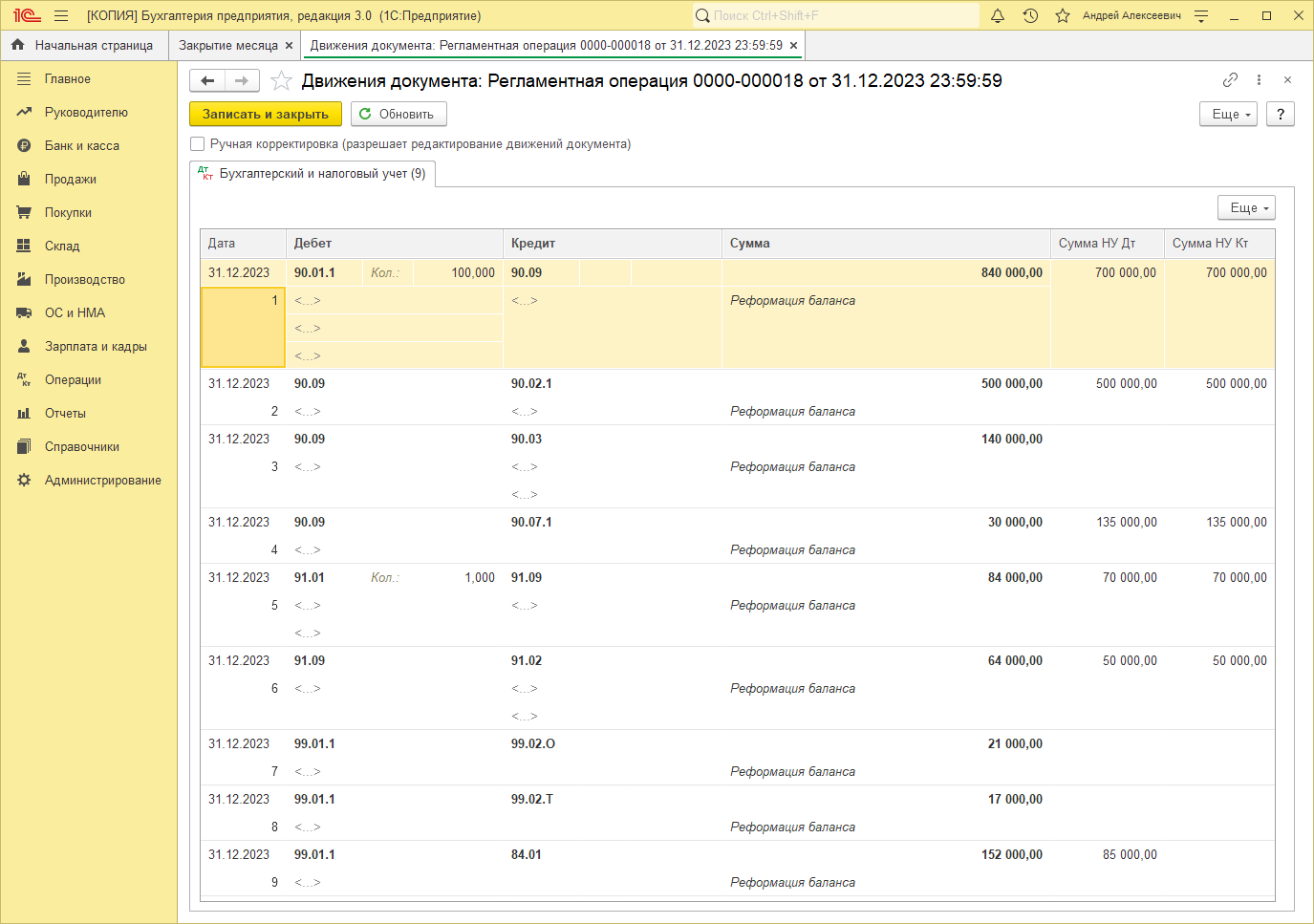Select debit account 91.01

coord(310,578)
